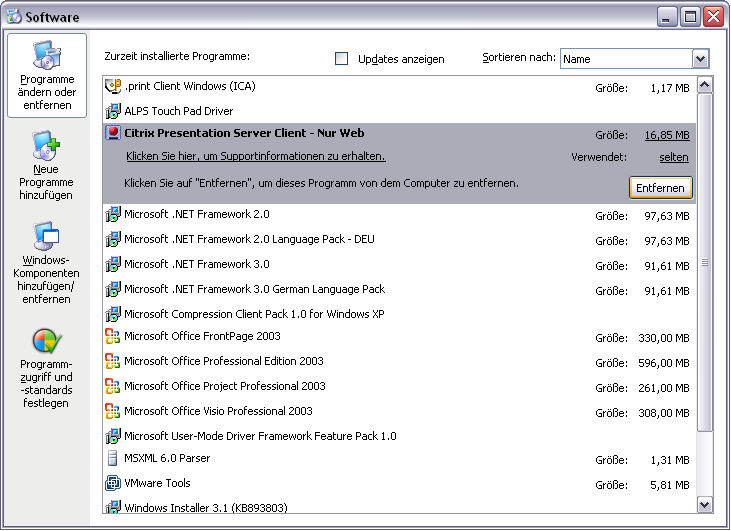Select Microsoft Office Visio Professional 2003
Image resolution: width=731 pixels, height=531 pixels.
(x=399, y=412)
